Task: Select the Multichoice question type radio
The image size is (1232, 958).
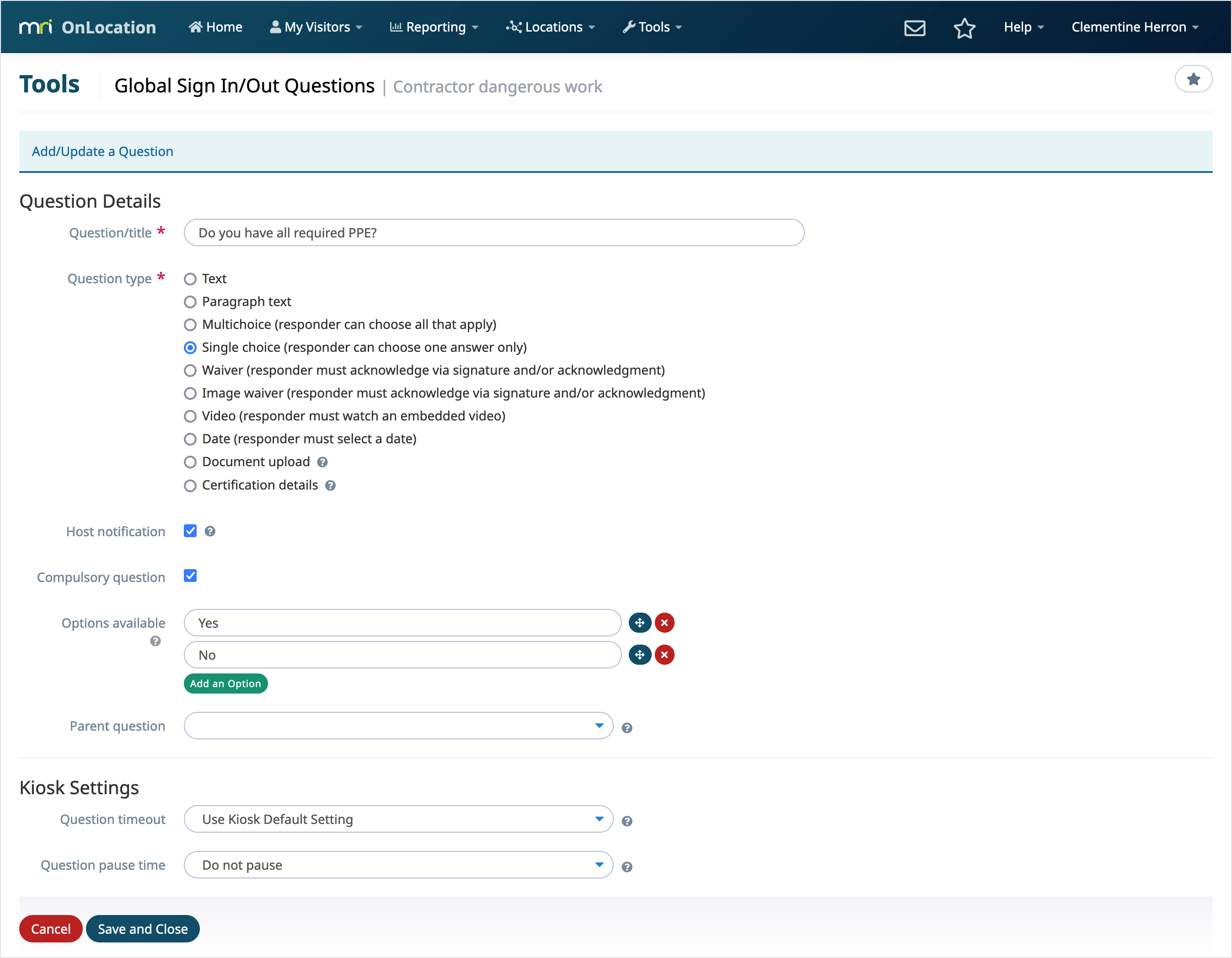Action: point(190,325)
